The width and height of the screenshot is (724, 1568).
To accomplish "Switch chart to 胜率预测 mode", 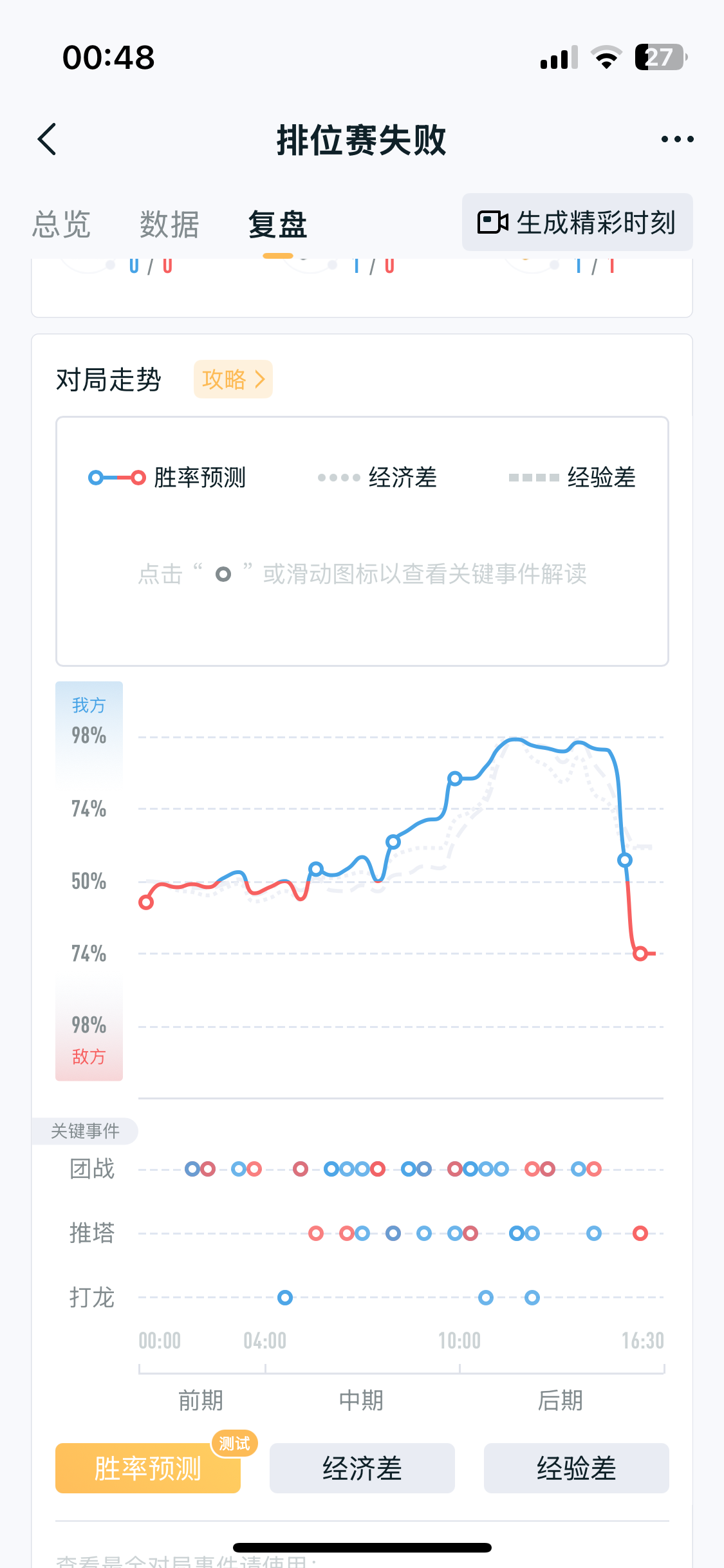I will (x=148, y=1468).
